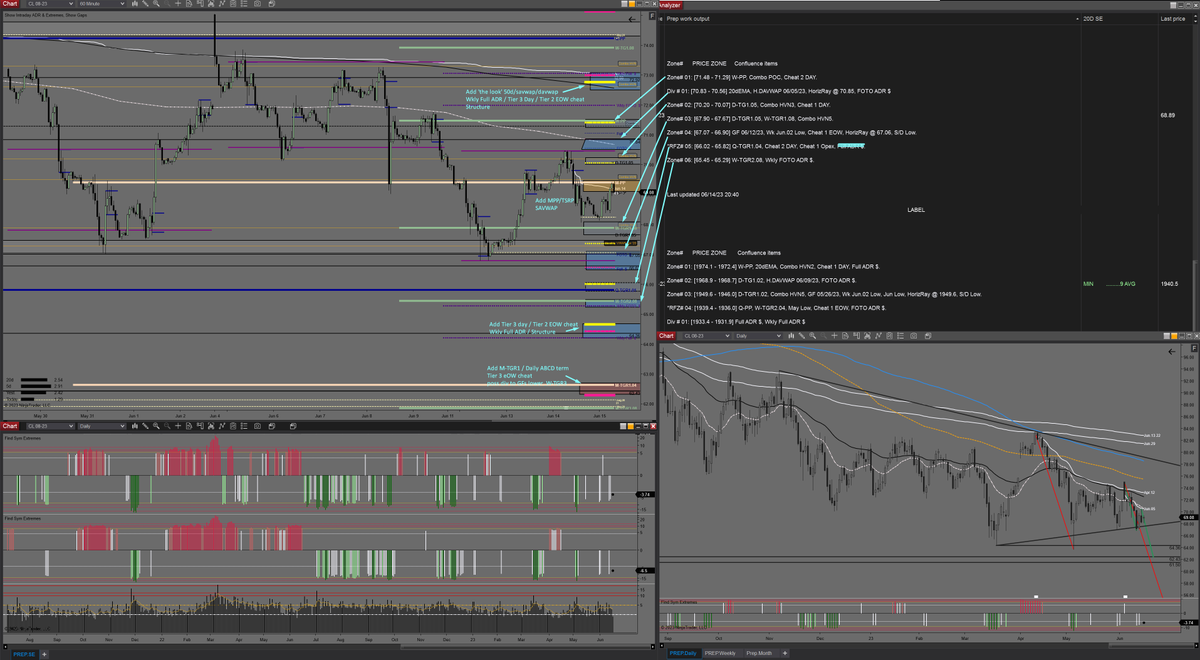Zoom in on bottom-left Daily chart

coord(156,426)
